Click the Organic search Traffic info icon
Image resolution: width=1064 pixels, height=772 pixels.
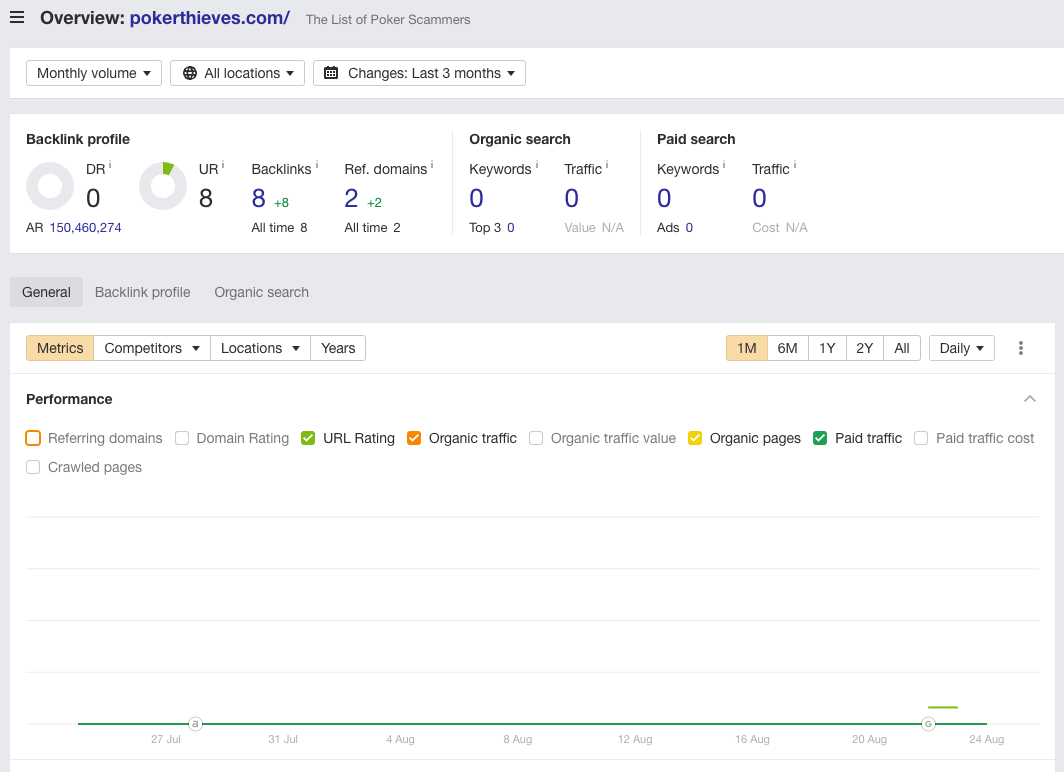[x=607, y=165]
